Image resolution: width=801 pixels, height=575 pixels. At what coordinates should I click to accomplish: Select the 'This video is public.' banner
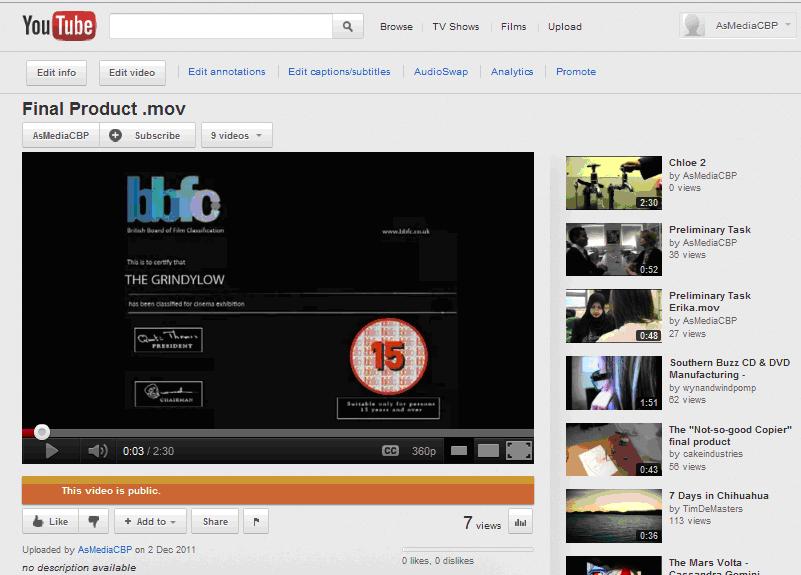coord(278,491)
